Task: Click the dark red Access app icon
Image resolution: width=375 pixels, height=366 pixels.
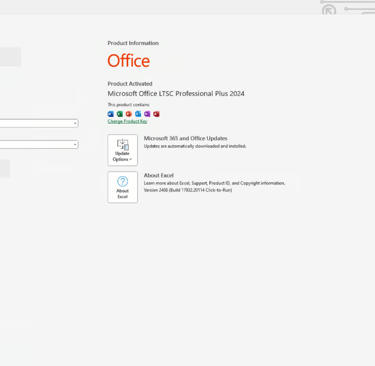Action: (x=156, y=114)
